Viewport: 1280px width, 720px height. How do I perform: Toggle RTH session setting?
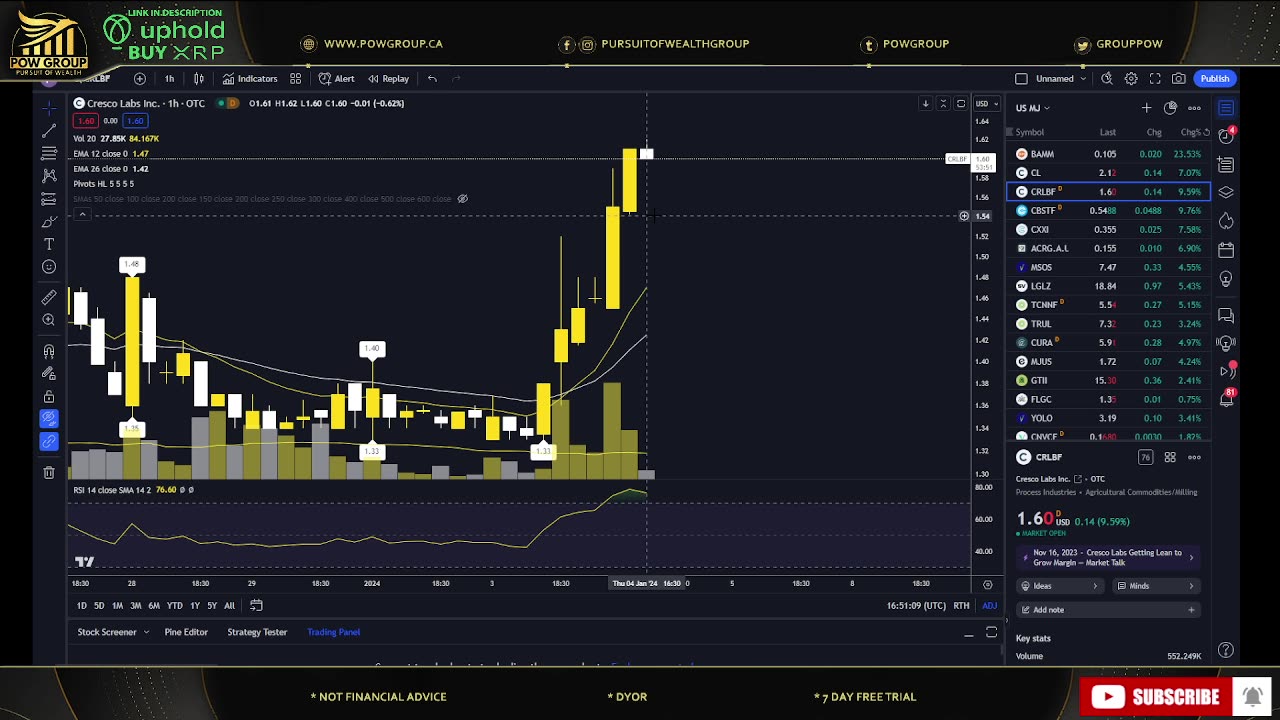(961, 605)
